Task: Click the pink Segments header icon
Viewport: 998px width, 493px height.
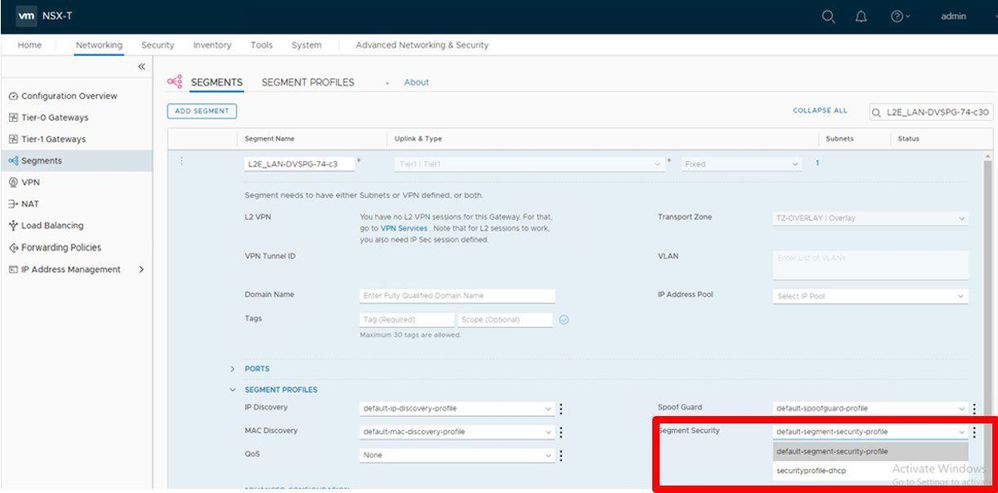Action: coord(174,81)
